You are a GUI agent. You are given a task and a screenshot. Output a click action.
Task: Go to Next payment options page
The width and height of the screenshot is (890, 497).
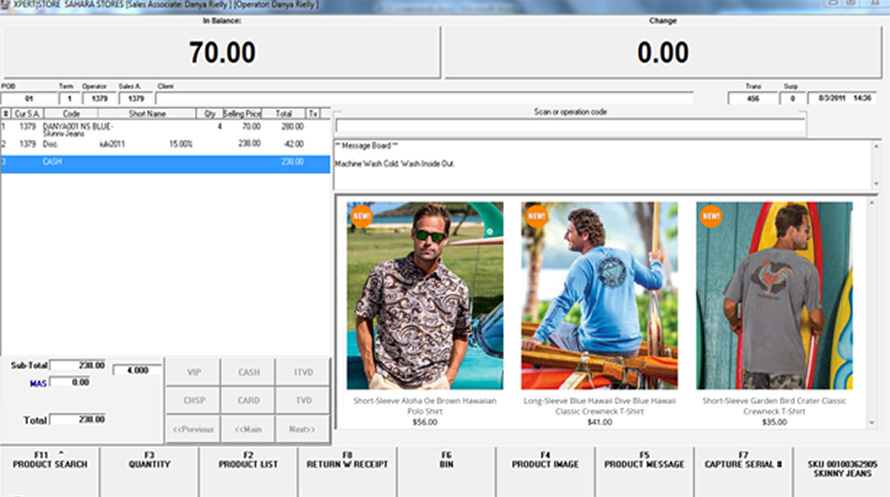302,429
